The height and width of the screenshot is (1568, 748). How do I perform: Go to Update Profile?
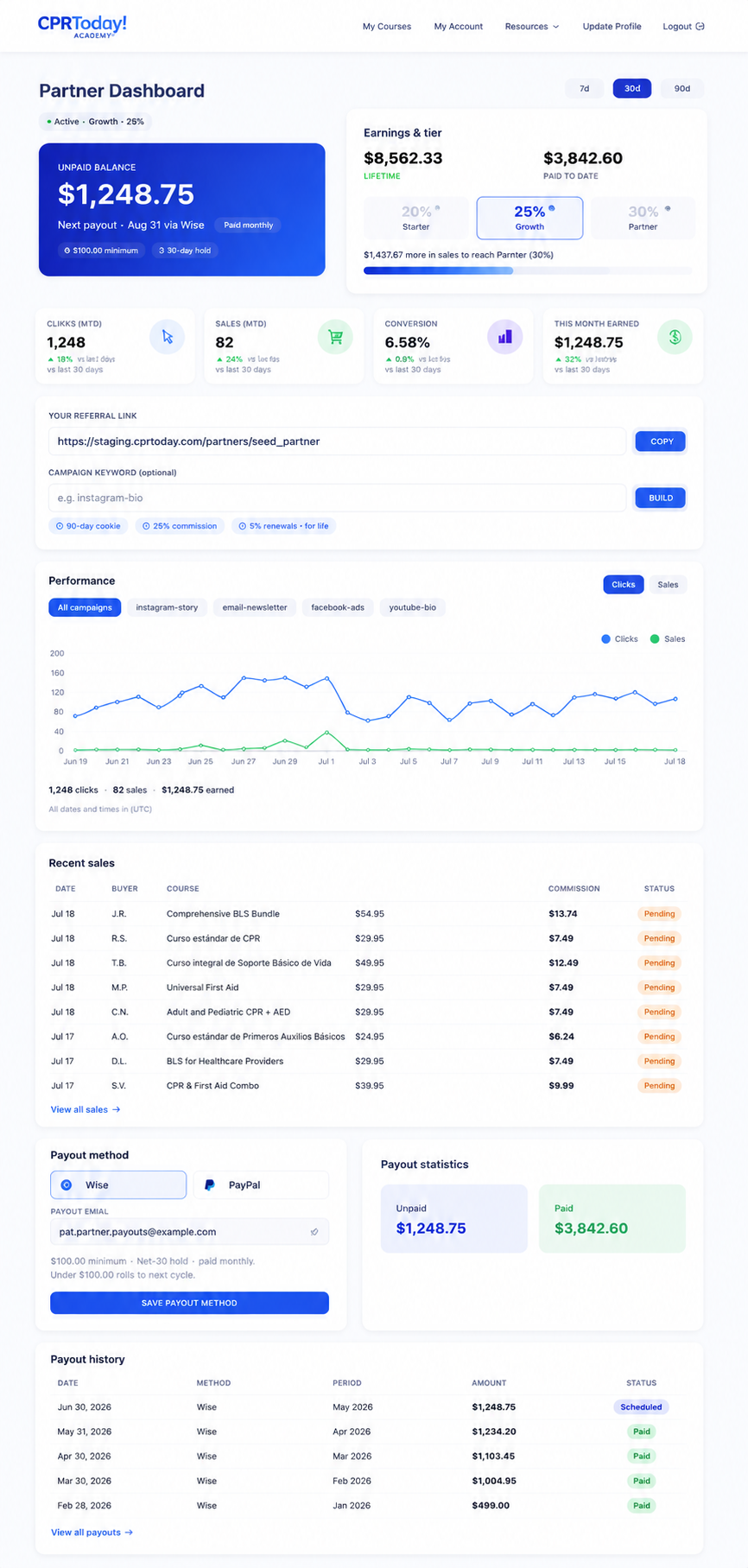coord(612,27)
